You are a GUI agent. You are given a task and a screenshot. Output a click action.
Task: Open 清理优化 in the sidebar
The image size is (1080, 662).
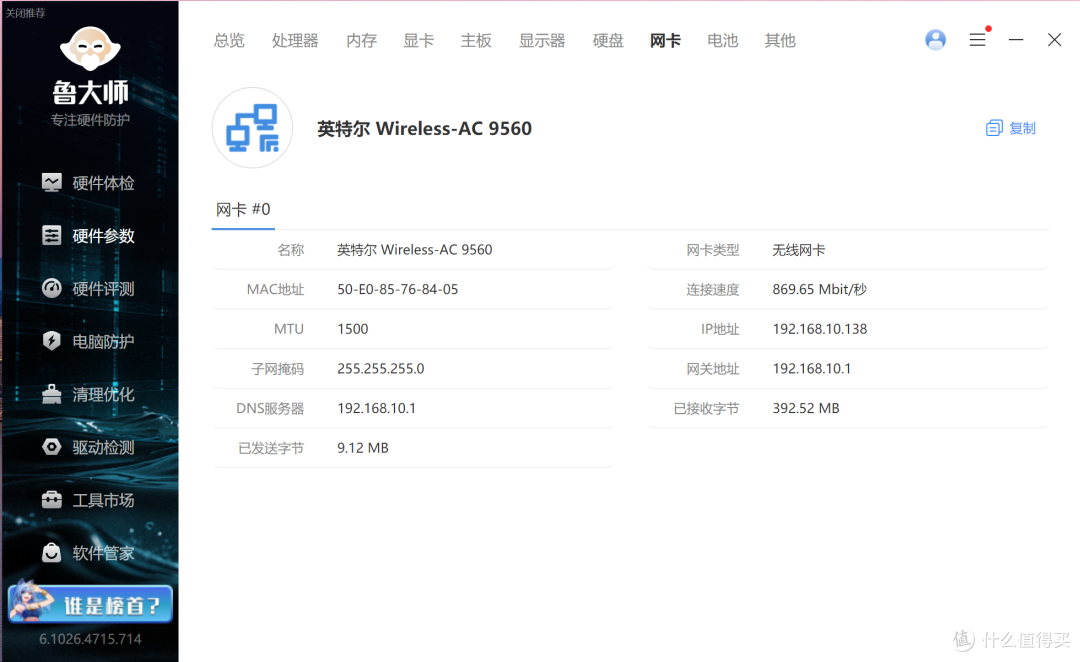click(x=103, y=395)
